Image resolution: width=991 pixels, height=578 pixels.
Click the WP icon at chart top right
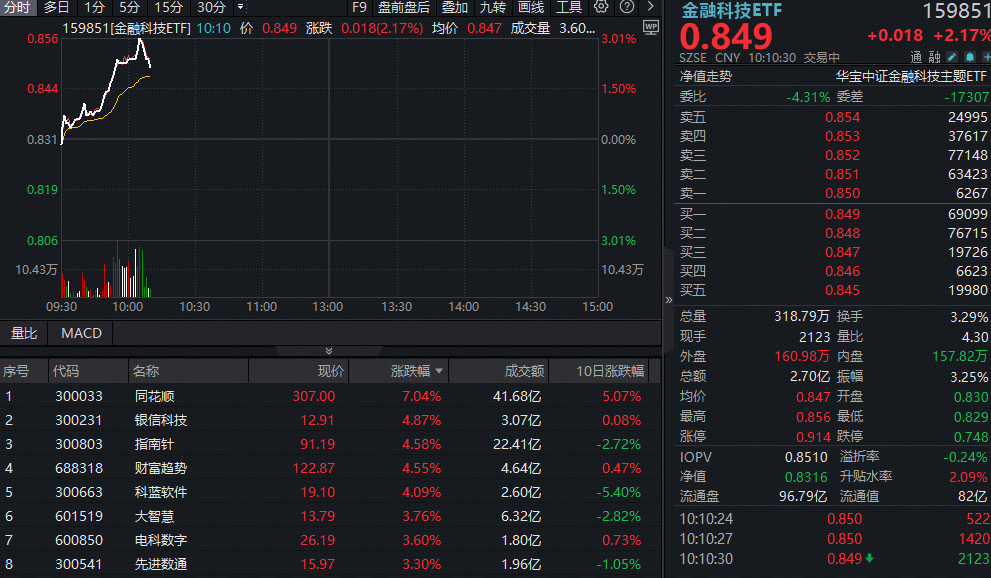point(651,29)
